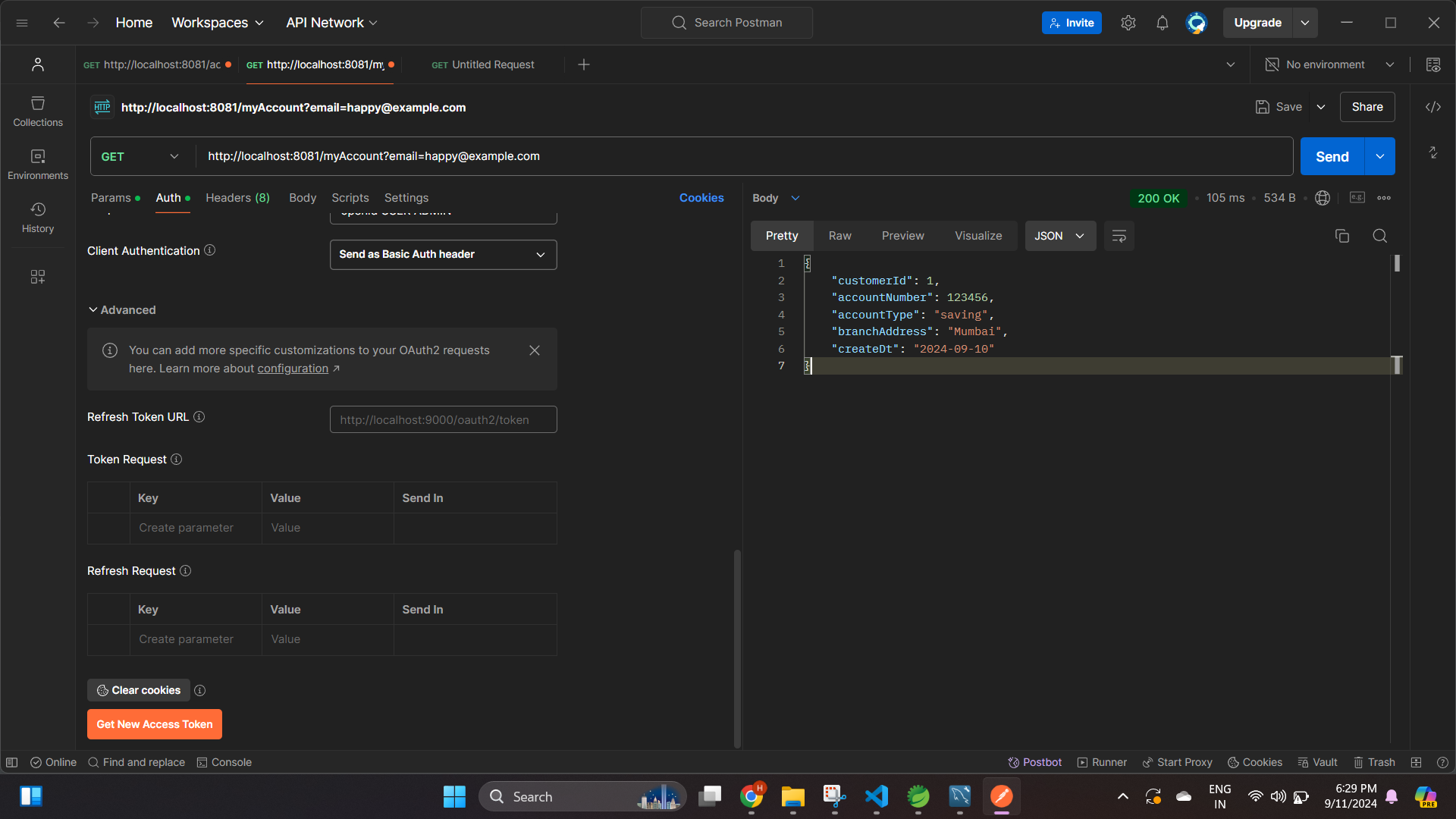The width and height of the screenshot is (1456, 819).
Task: Open the Environments sidebar panel
Action: [x=38, y=164]
